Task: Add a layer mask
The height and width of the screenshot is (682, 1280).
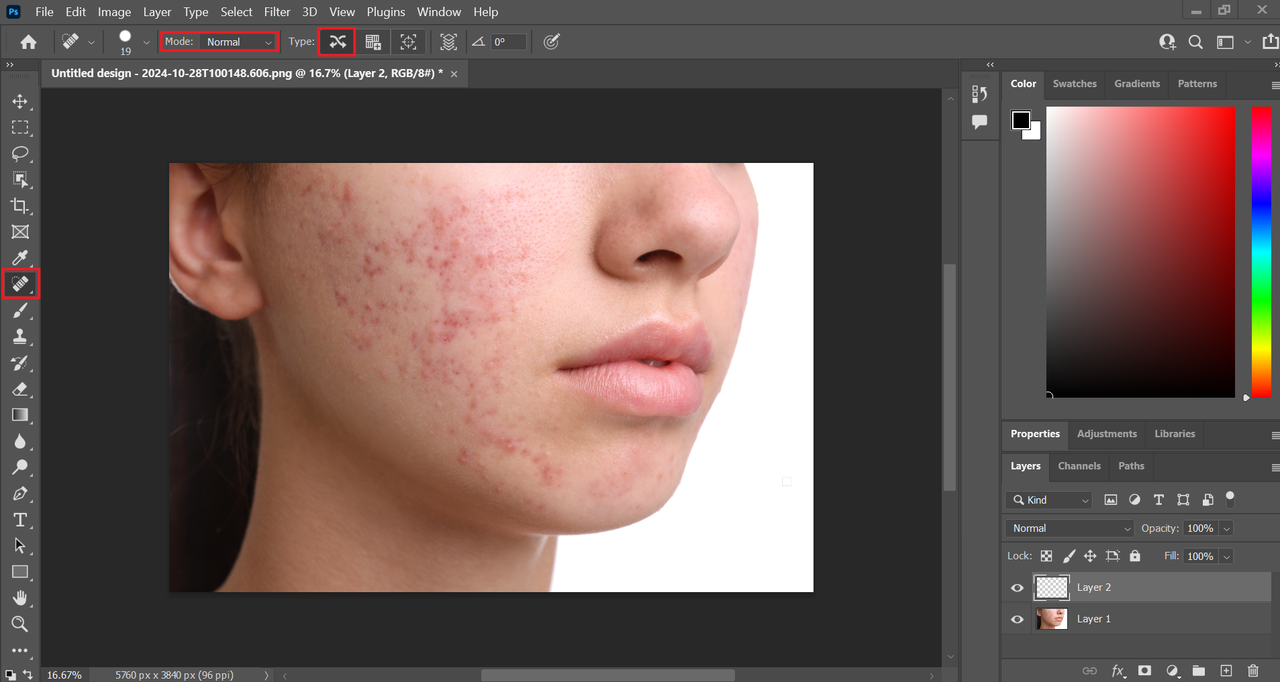Action: coord(1145,670)
